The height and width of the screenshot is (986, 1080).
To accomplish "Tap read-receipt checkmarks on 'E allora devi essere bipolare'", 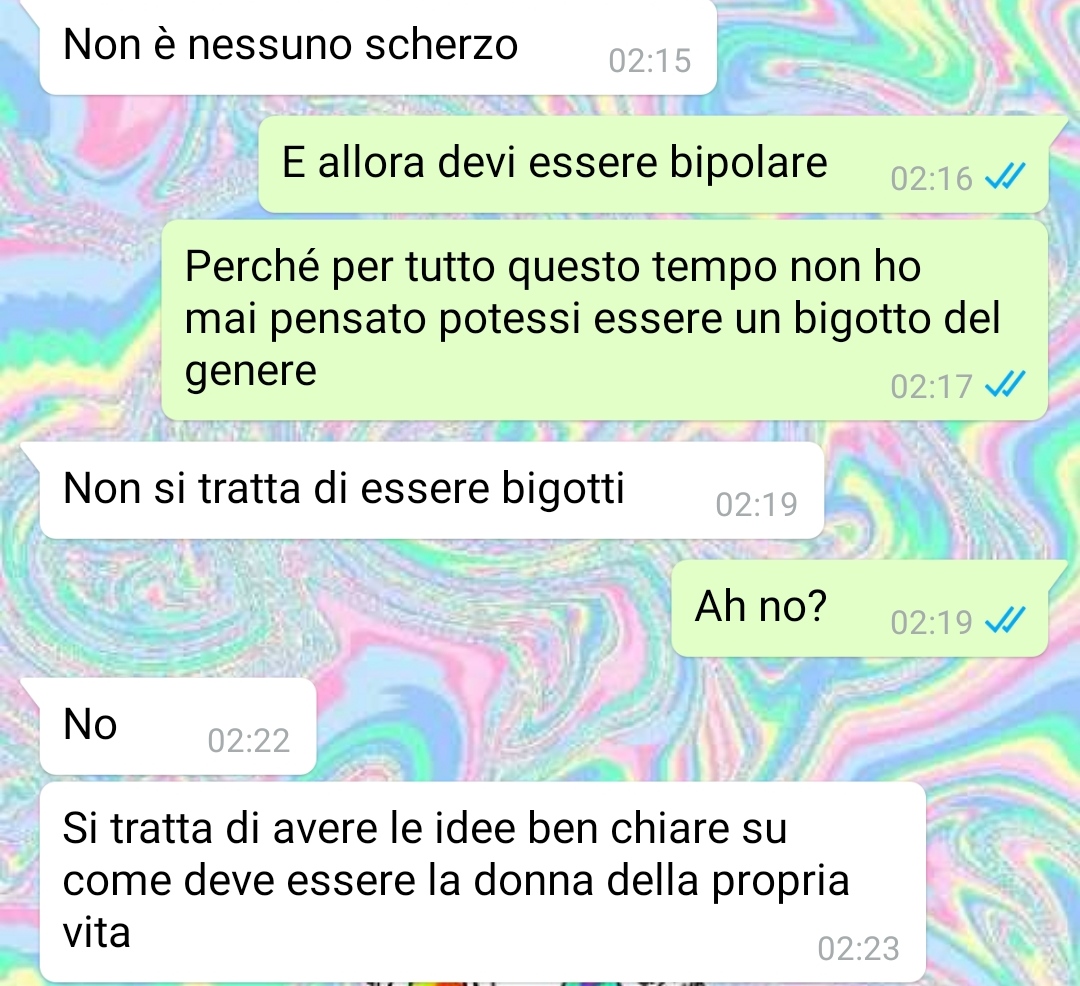I will click(1005, 176).
